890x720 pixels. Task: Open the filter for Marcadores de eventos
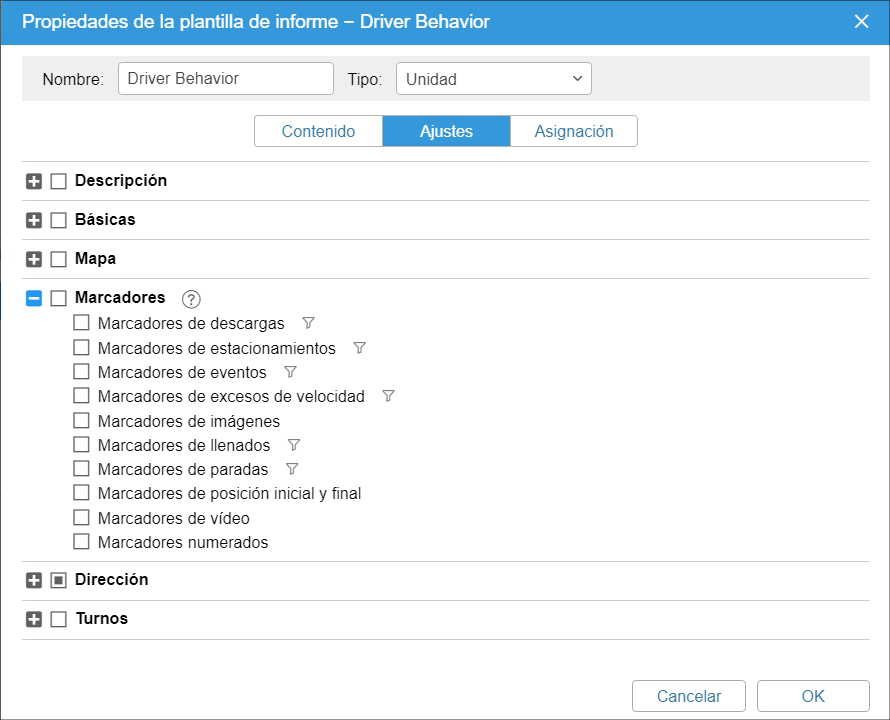[290, 371]
